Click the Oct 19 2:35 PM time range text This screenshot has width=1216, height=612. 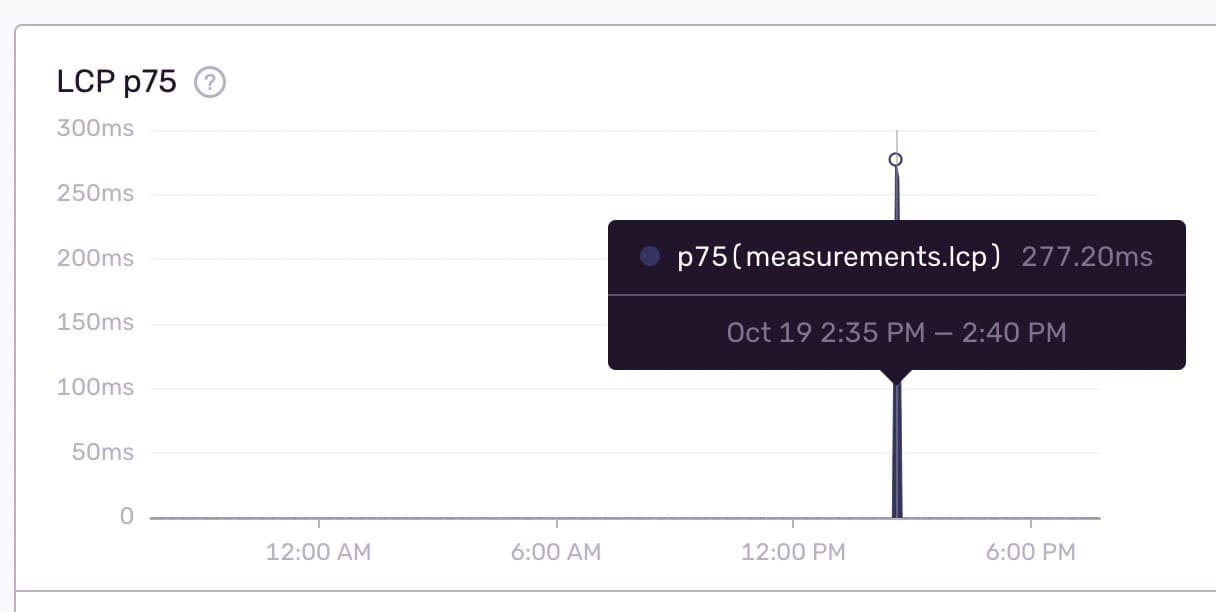[x=896, y=332]
